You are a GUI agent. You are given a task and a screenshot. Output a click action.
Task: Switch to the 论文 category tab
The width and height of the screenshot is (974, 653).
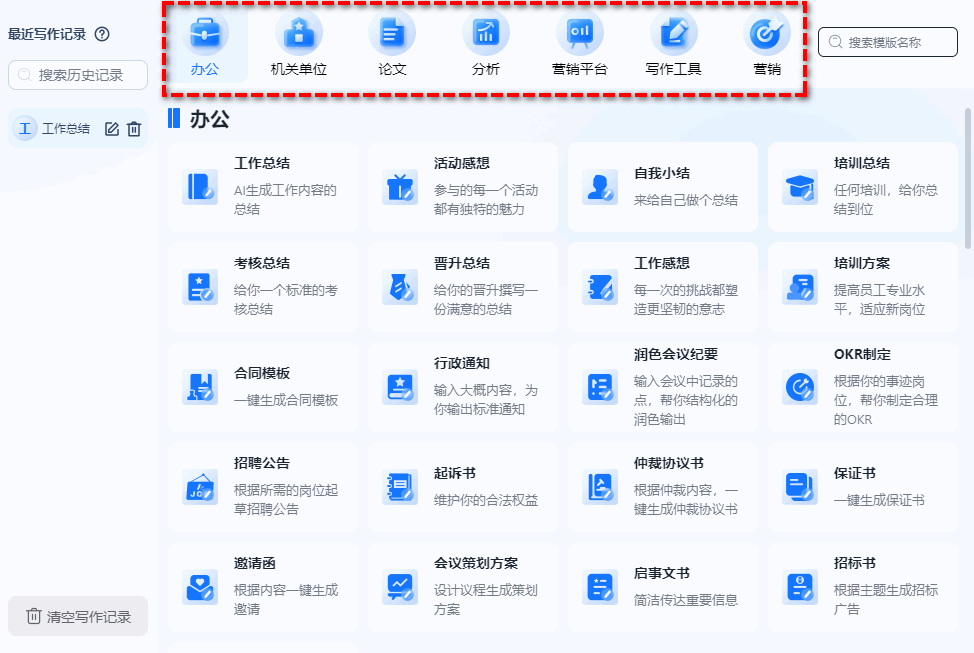(x=392, y=44)
